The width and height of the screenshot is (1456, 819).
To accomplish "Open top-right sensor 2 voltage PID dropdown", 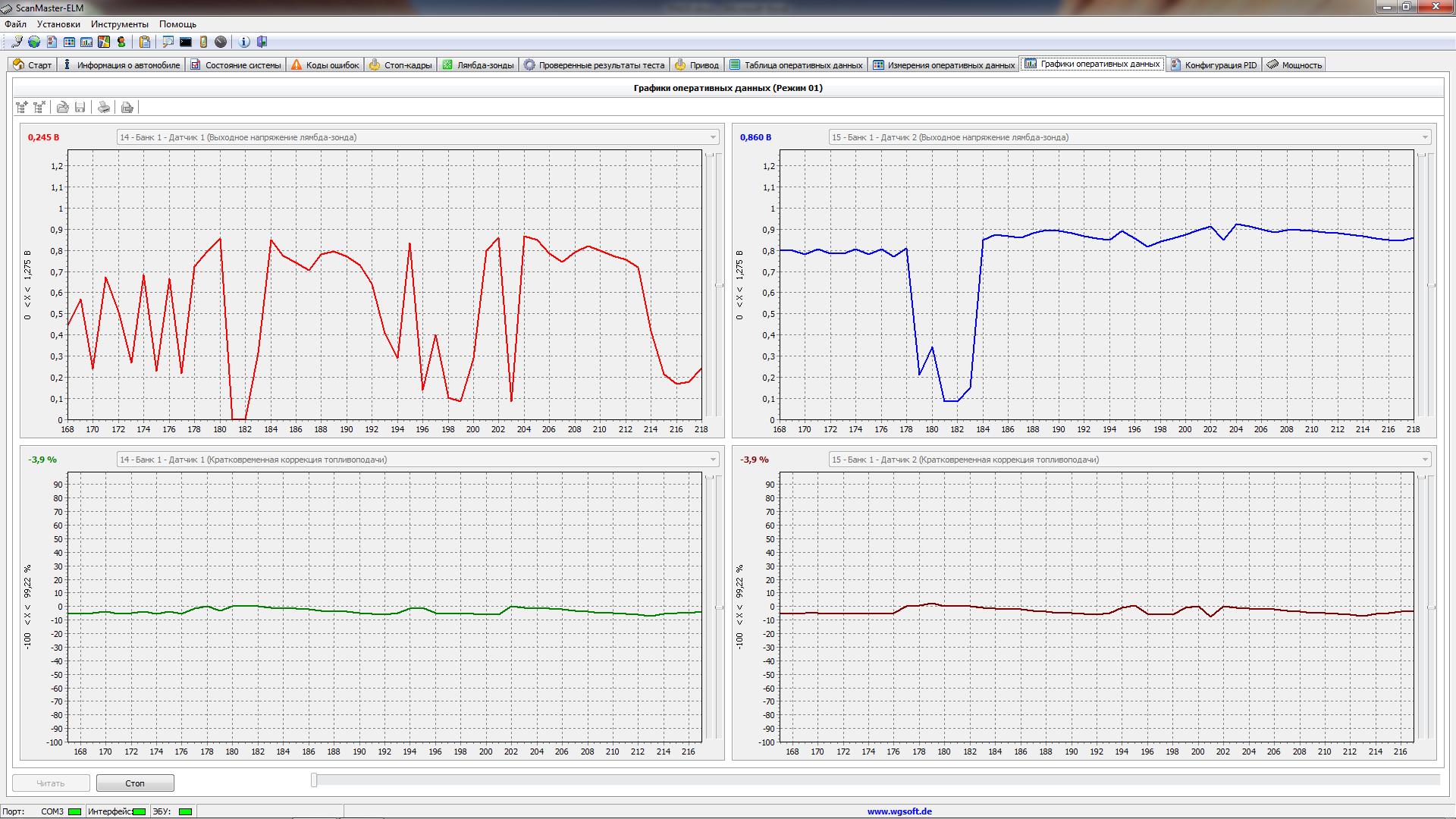I will (1425, 137).
